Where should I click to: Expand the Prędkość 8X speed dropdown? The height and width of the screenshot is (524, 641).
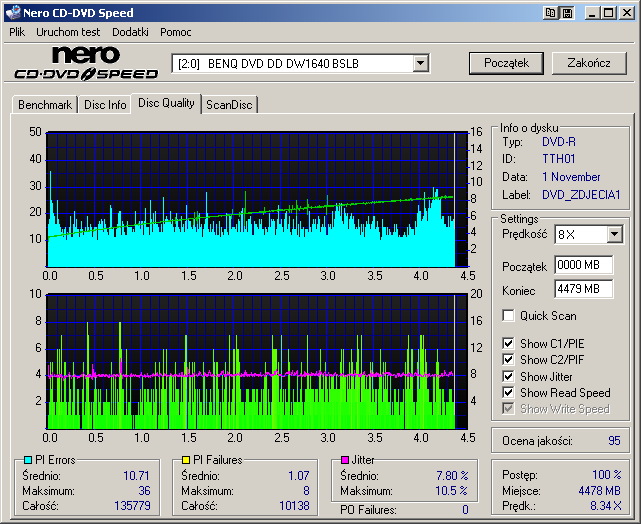pyautogui.click(x=614, y=235)
